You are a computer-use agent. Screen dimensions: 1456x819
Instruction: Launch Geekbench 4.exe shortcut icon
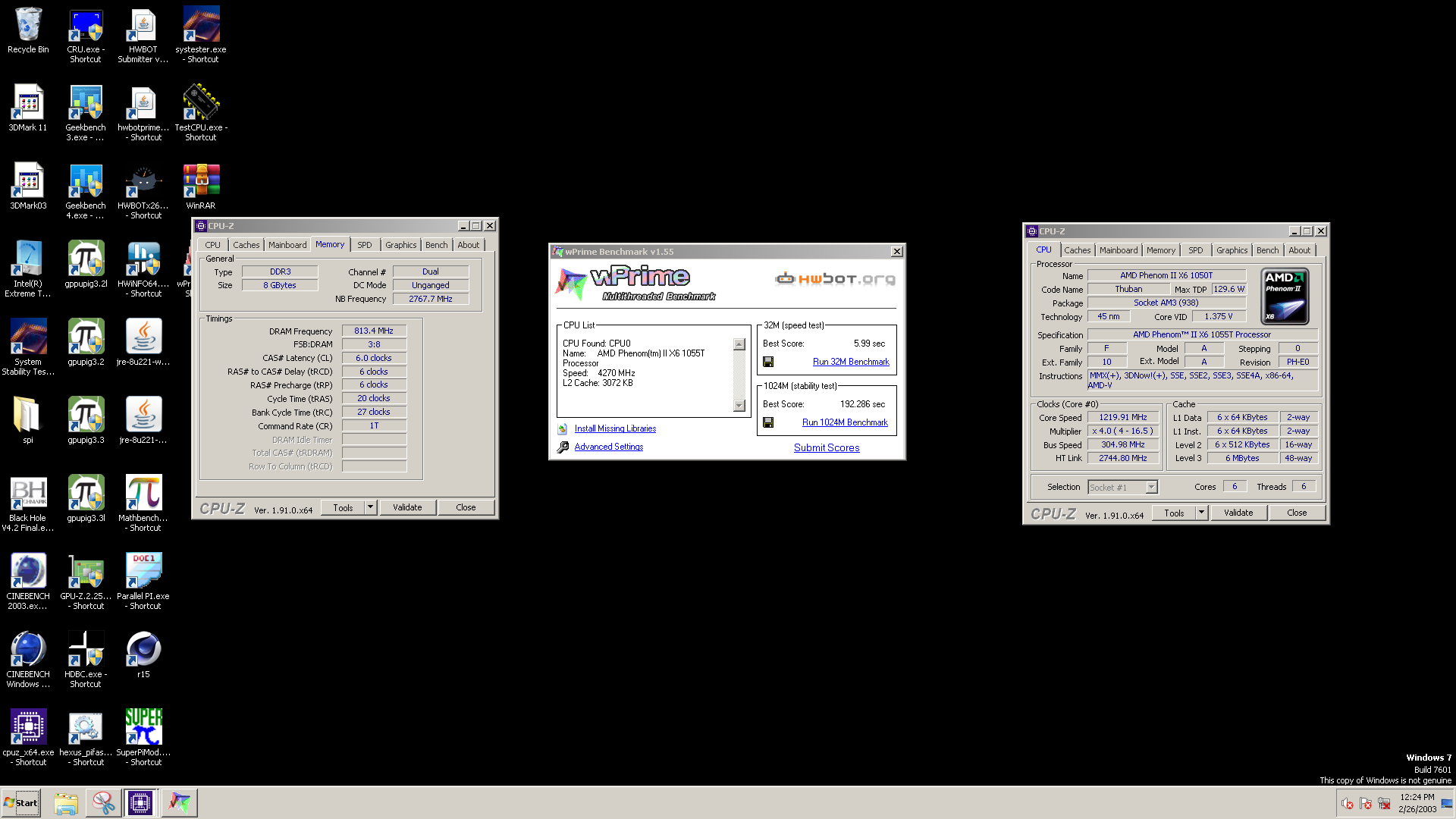[x=86, y=191]
